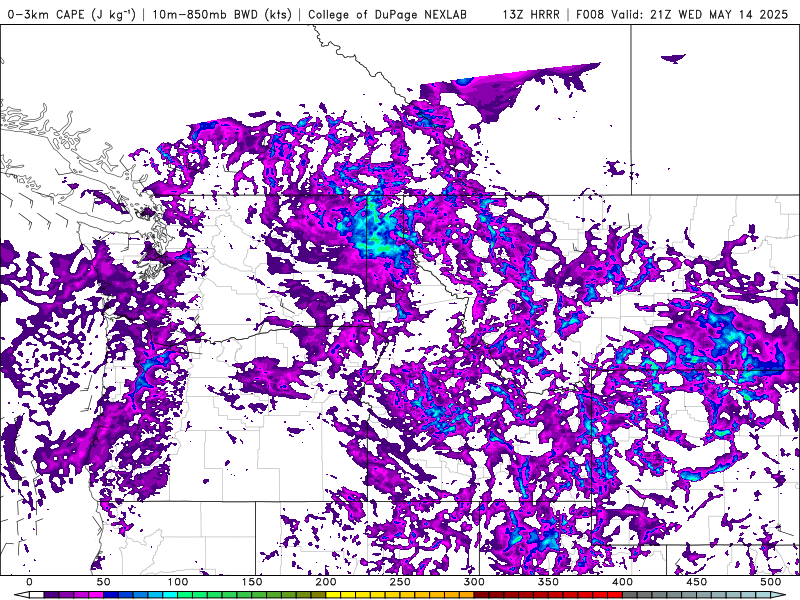Click the colorbar label "50"

click(x=104, y=582)
